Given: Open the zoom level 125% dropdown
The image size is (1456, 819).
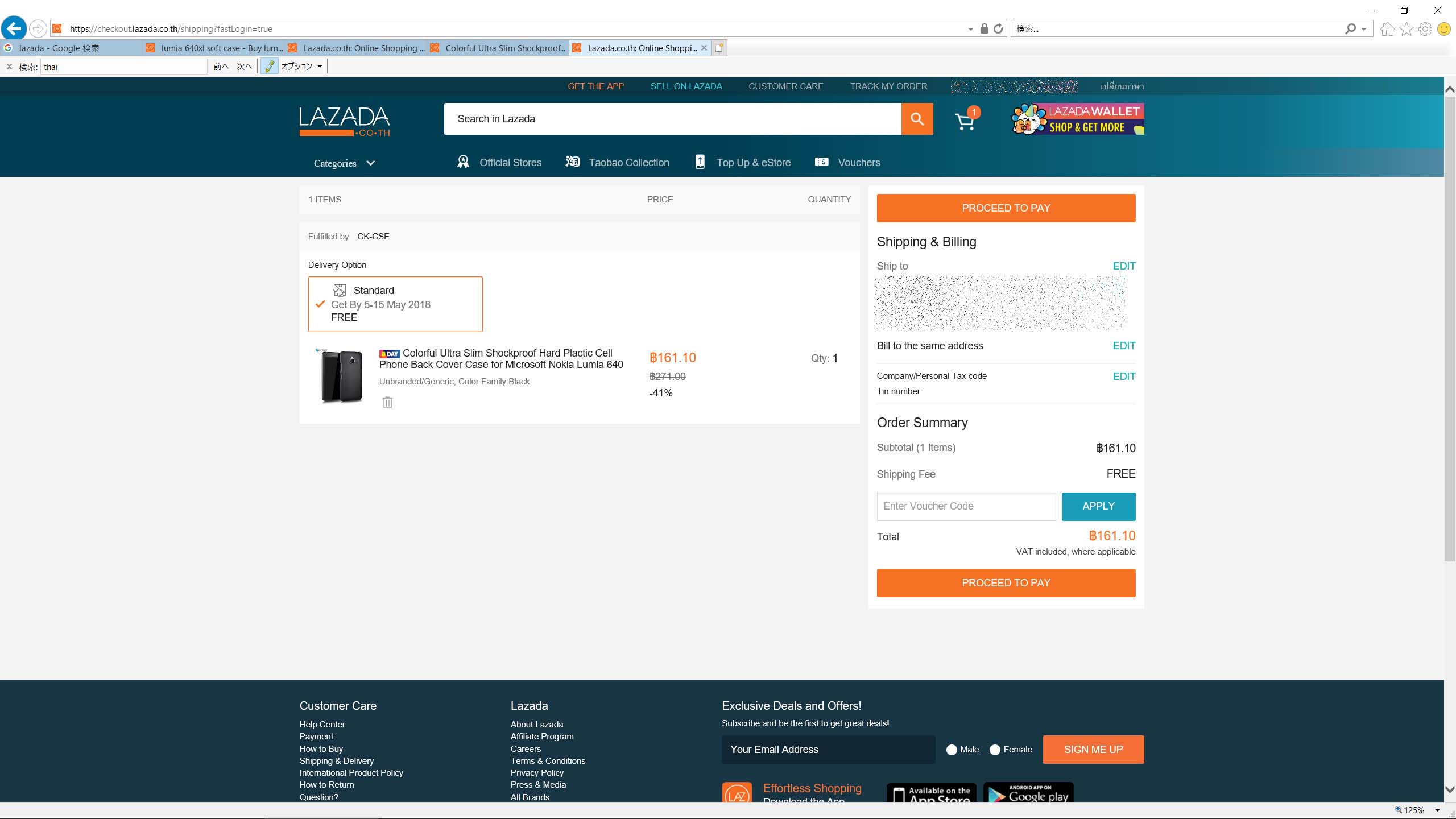Looking at the screenshot, I should point(1437,810).
